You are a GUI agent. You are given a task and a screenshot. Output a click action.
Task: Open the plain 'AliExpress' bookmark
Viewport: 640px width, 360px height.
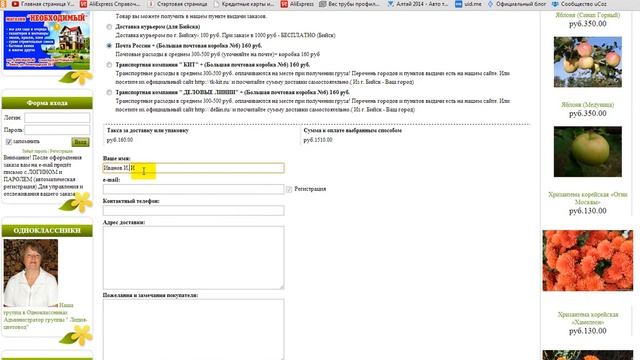pos(297,4)
